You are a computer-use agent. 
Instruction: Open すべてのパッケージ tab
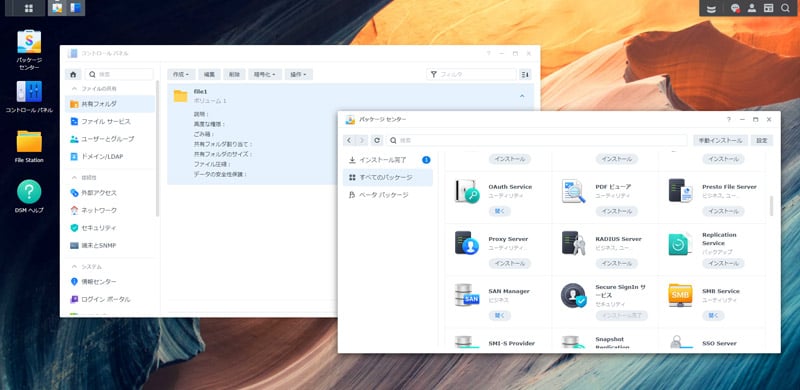point(388,177)
